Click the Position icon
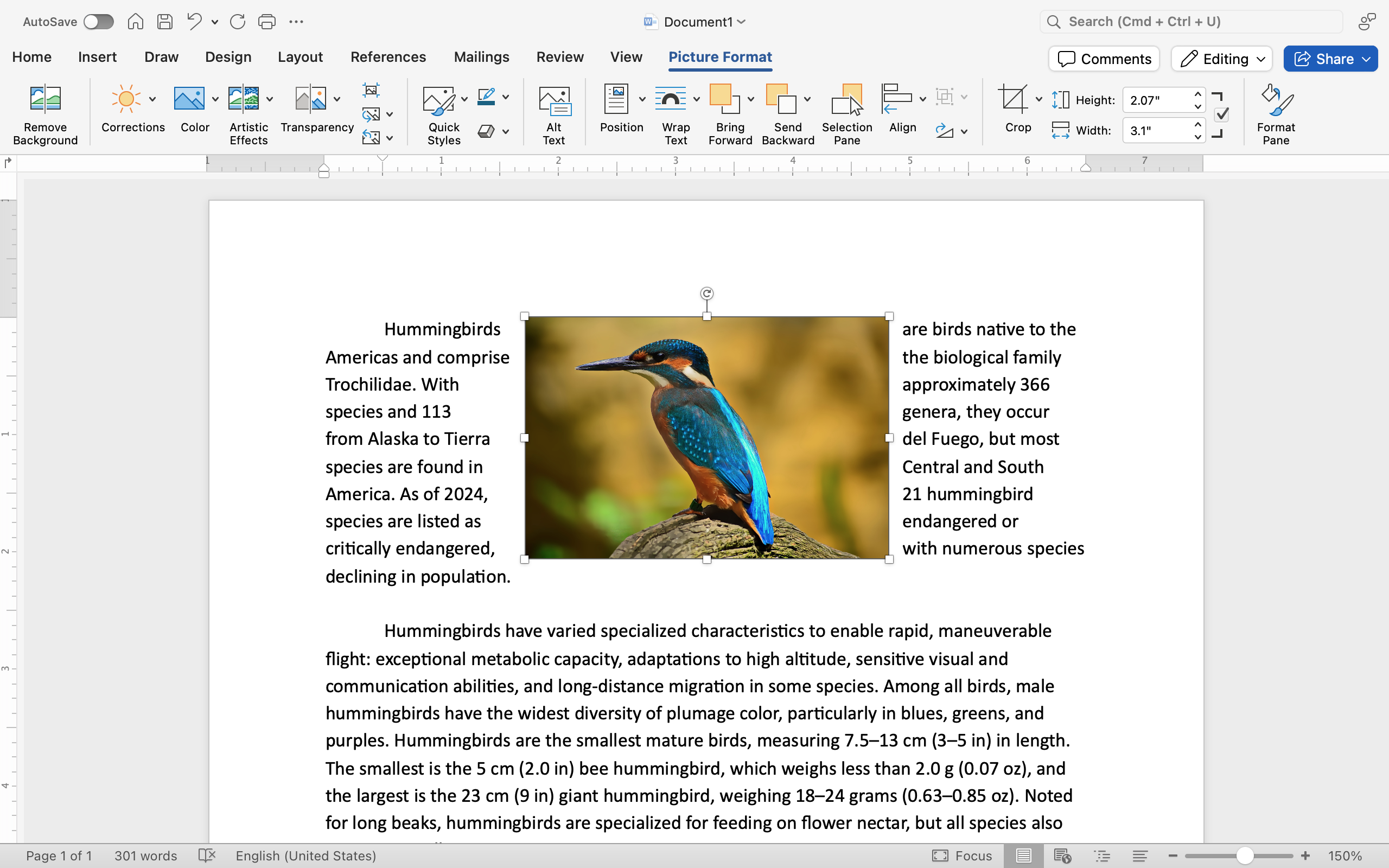 616,99
